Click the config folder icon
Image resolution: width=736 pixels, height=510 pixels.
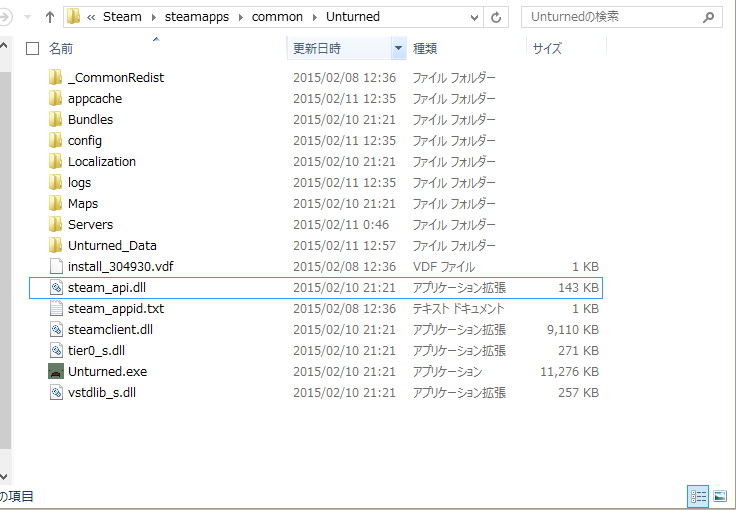coord(55,140)
